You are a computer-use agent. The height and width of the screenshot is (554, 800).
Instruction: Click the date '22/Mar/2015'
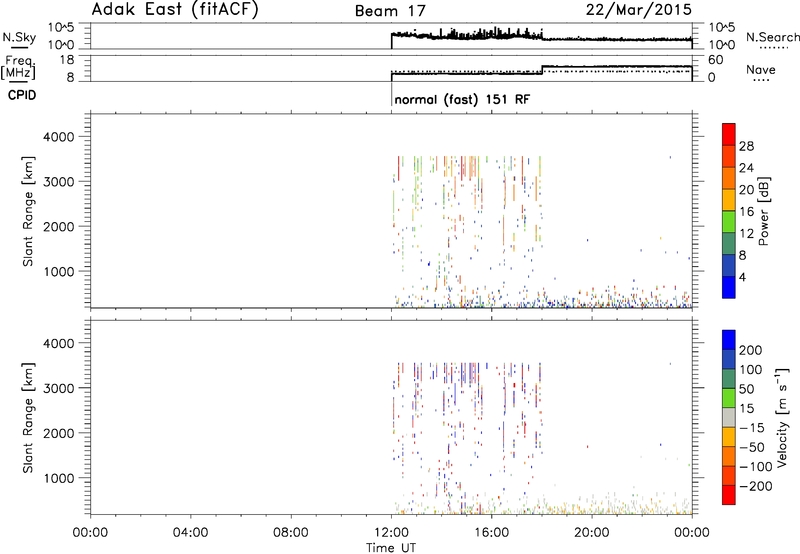pyautogui.click(x=638, y=10)
